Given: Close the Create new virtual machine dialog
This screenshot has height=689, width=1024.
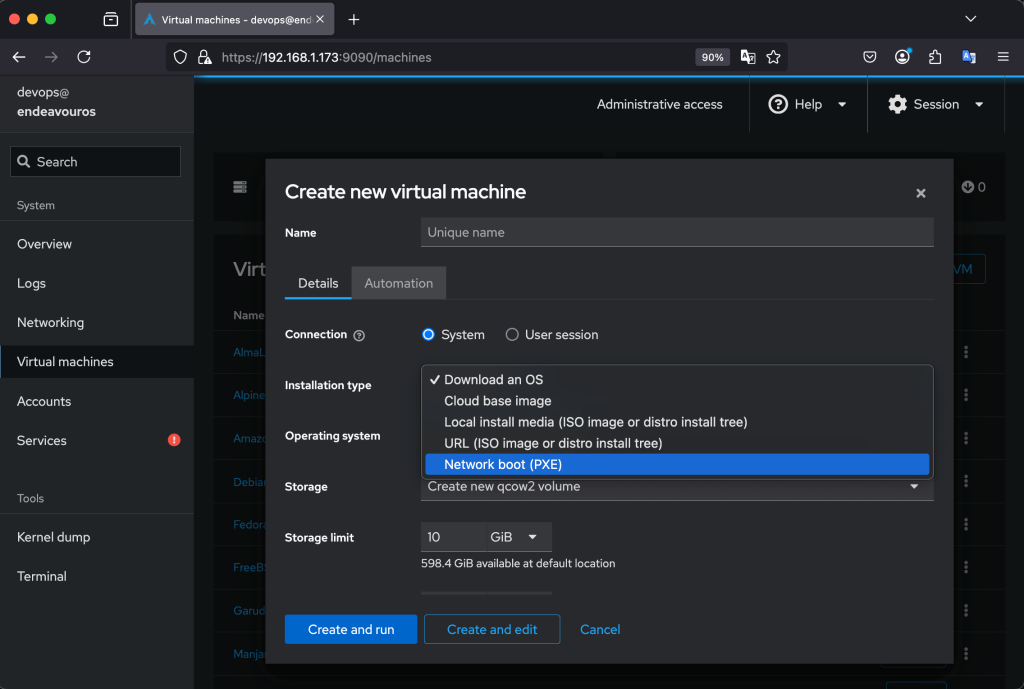Looking at the screenshot, I should 921,193.
